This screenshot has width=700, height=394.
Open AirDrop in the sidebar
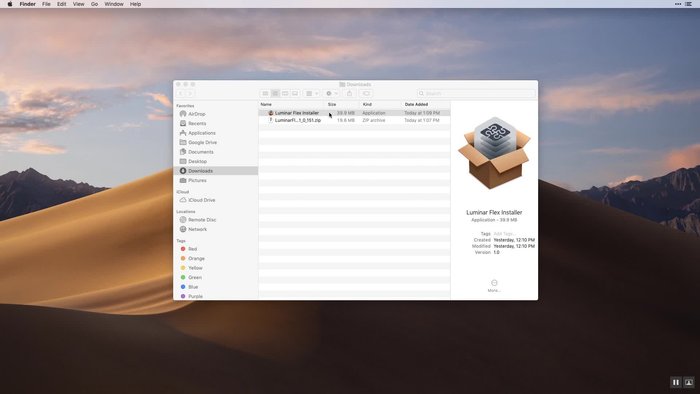[x=197, y=114]
